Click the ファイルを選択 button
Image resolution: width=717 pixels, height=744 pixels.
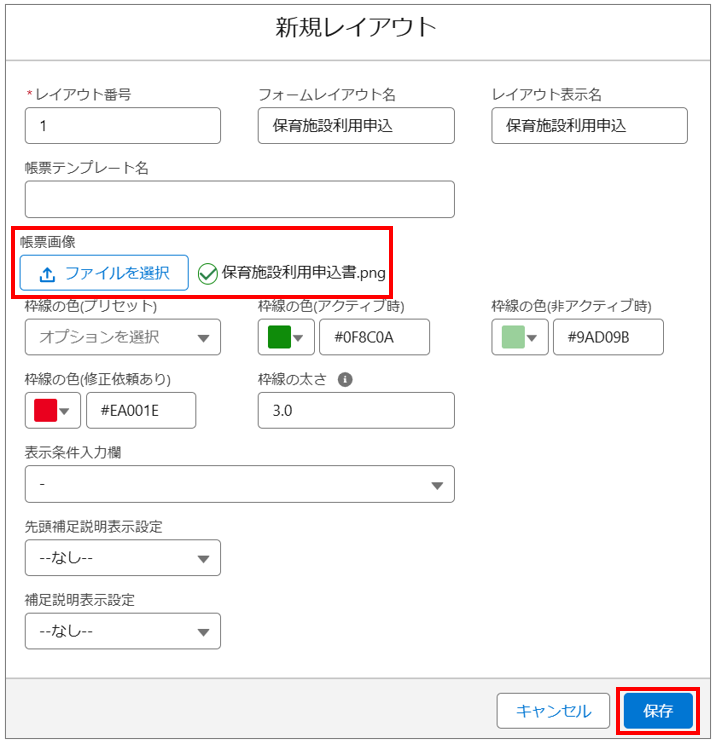click(x=104, y=273)
